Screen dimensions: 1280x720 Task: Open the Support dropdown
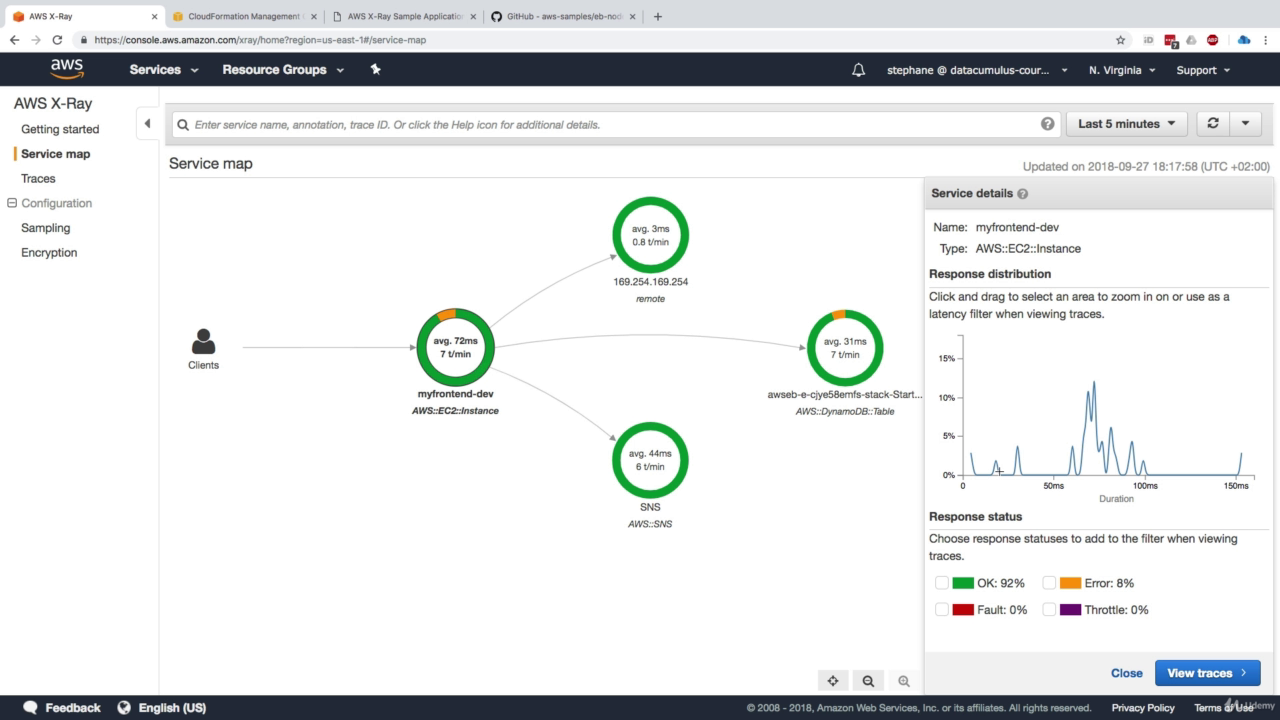(x=1203, y=70)
